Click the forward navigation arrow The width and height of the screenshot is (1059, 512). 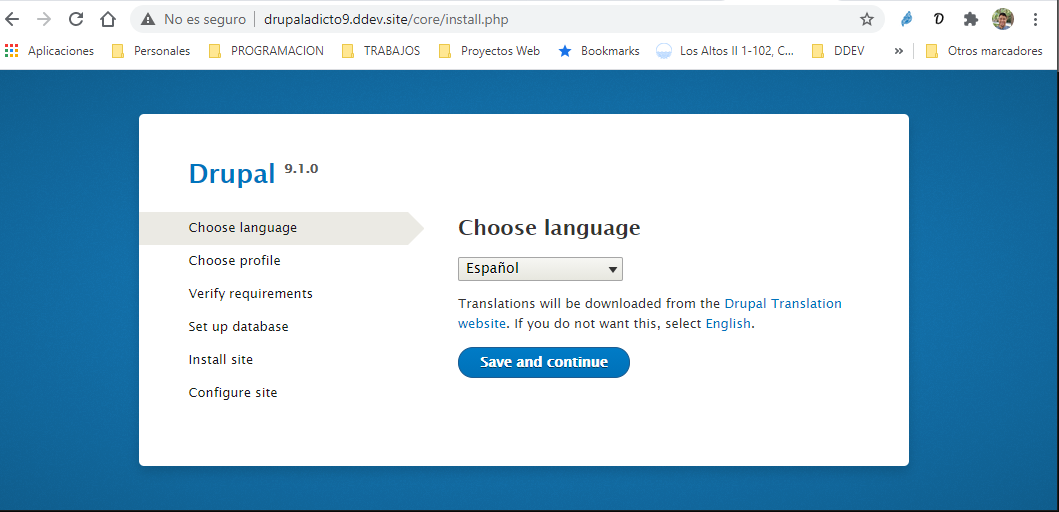coord(44,20)
